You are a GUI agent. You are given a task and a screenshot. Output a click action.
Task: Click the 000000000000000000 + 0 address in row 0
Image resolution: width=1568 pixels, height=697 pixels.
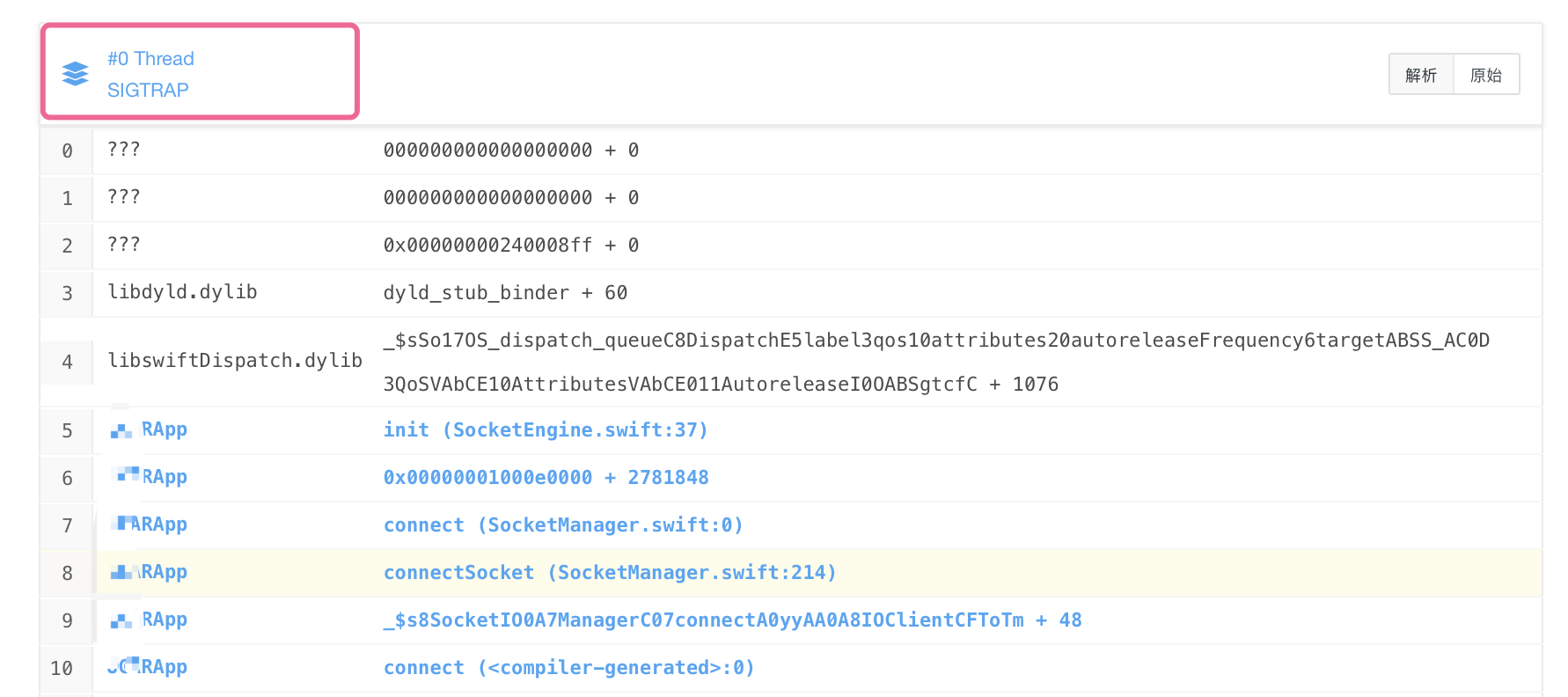[510, 150]
